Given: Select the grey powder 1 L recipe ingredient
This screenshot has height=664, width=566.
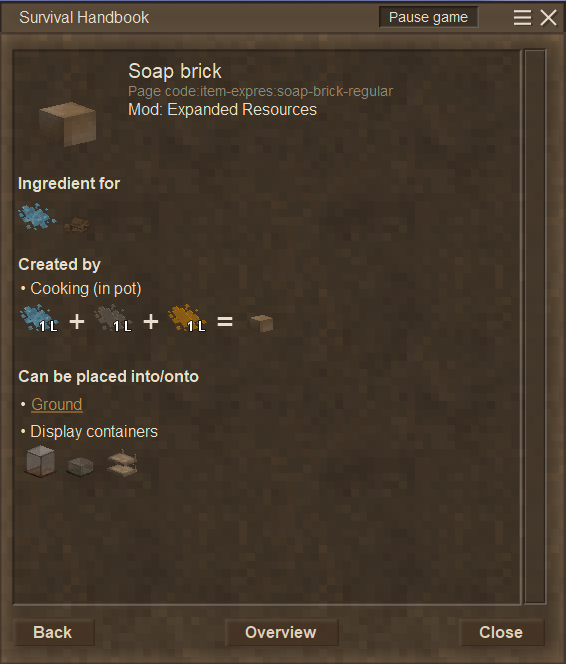Looking at the screenshot, I should (113, 318).
